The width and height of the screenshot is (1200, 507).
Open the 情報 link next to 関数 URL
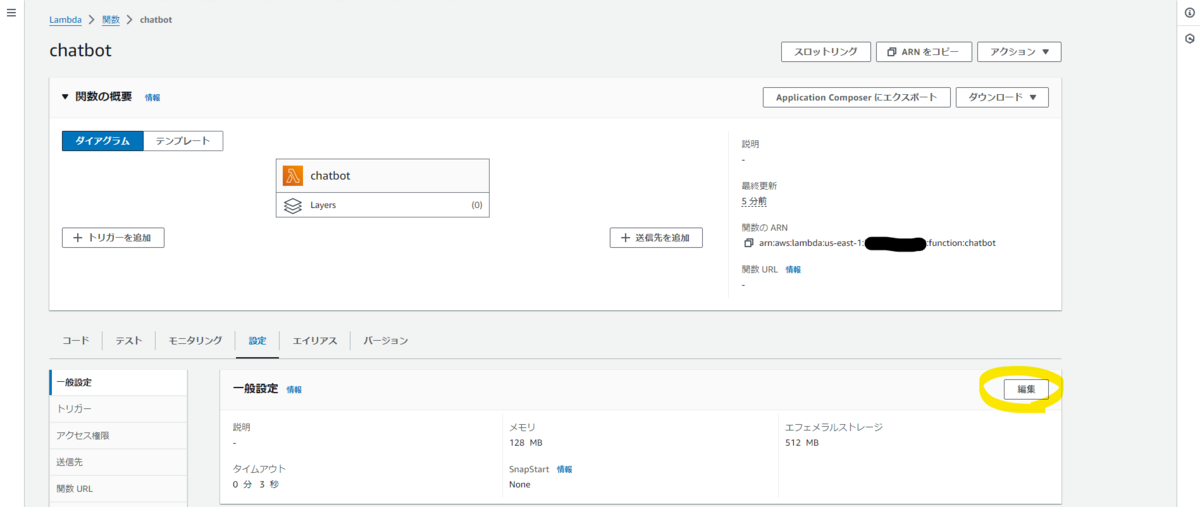click(793, 270)
